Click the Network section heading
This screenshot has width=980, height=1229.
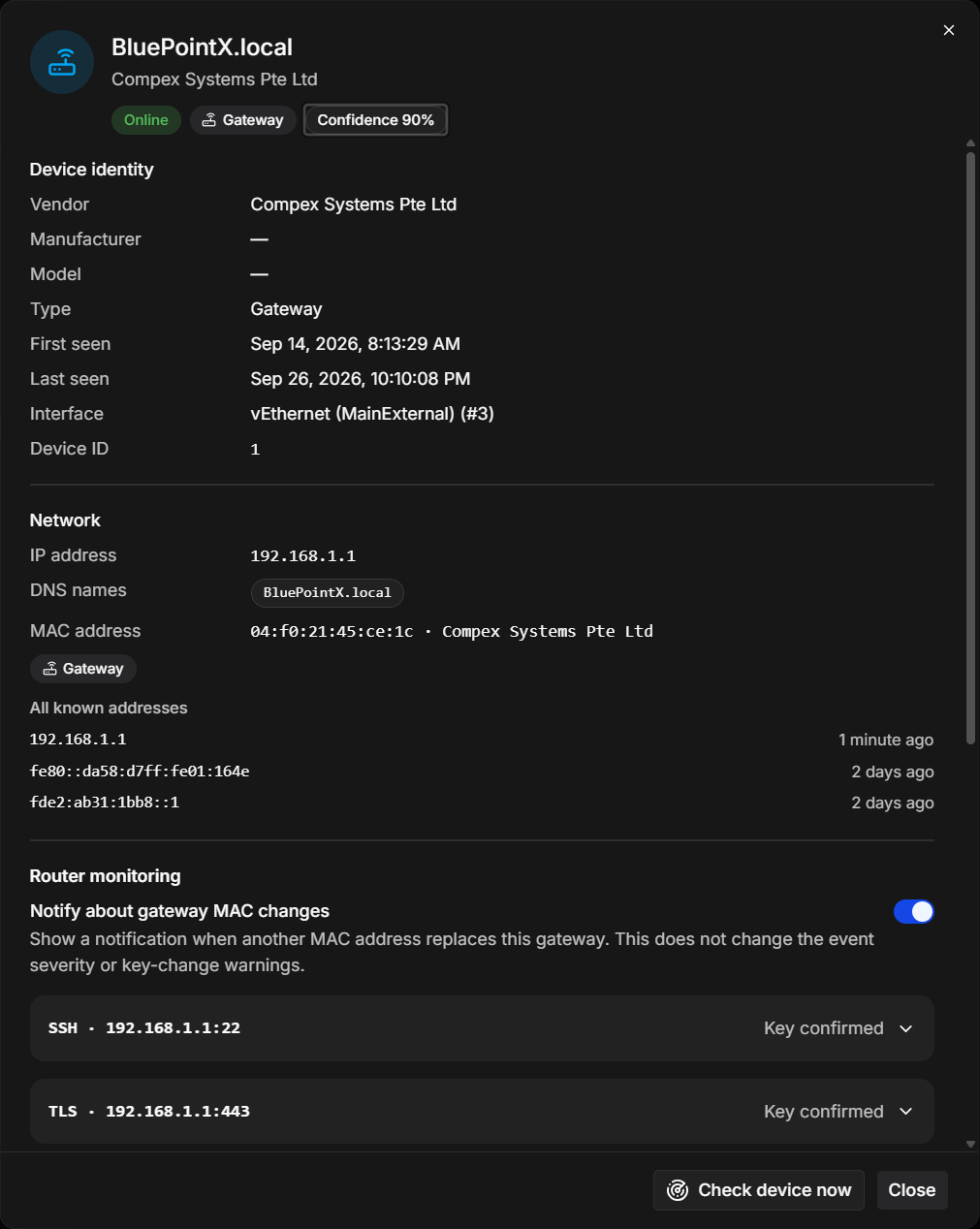(x=65, y=520)
